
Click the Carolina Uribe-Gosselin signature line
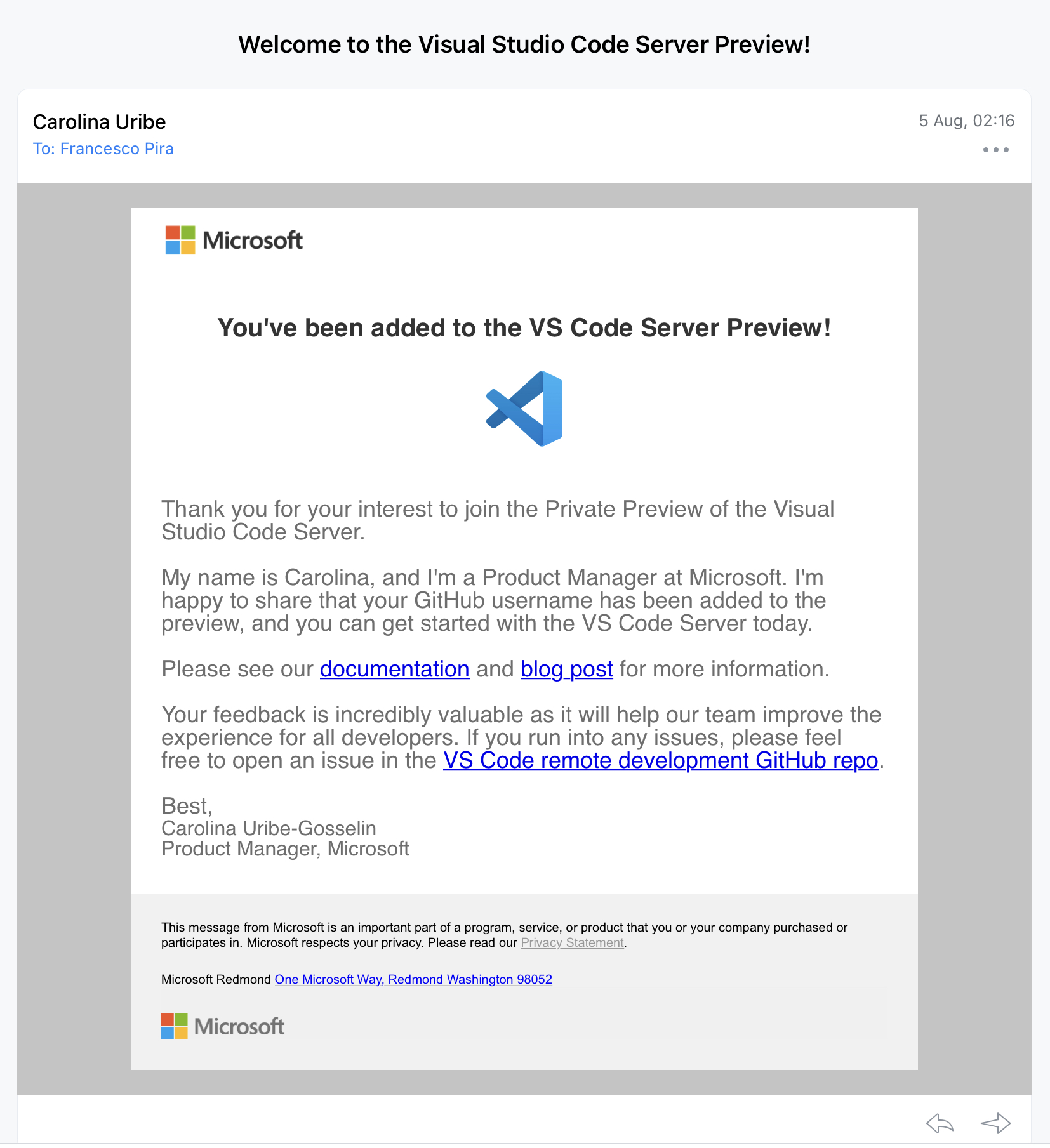point(269,828)
